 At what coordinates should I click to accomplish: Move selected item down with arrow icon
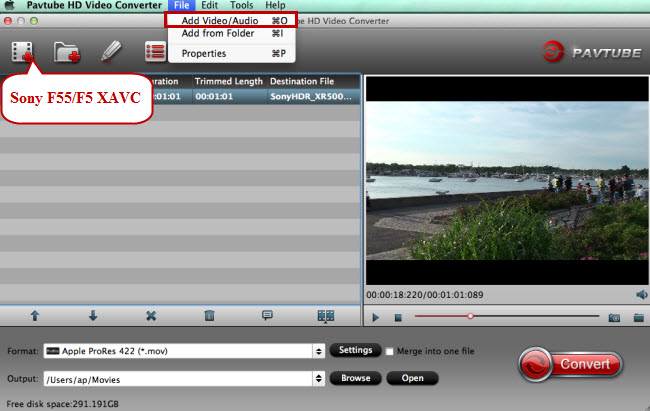93,316
